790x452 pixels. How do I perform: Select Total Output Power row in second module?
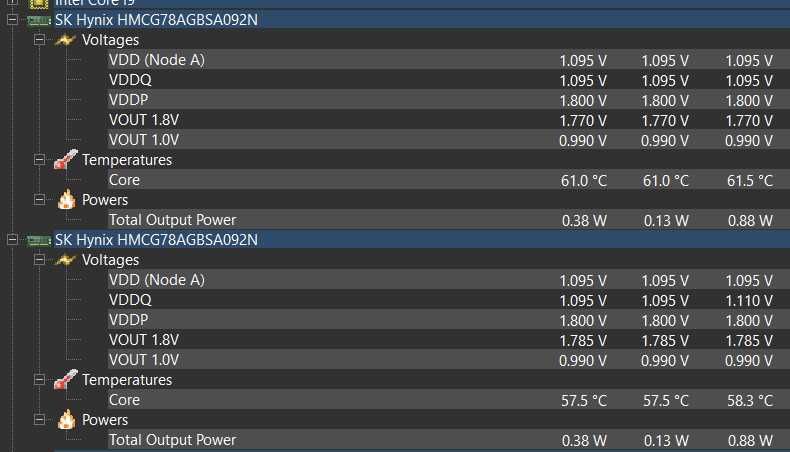click(448, 440)
